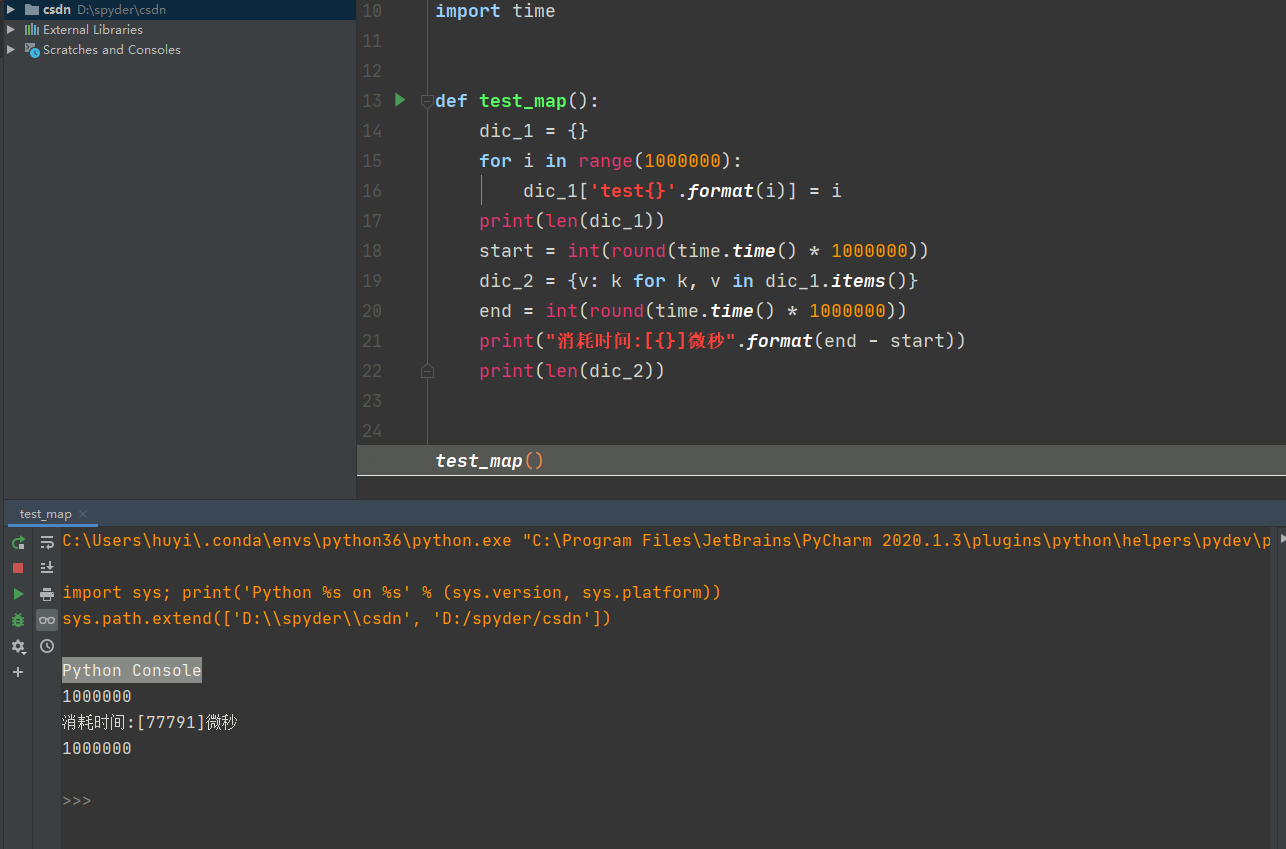Image resolution: width=1286 pixels, height=849 pixels.
Task: Open command history with the clock icon
Action: click(x=47, y=647)
